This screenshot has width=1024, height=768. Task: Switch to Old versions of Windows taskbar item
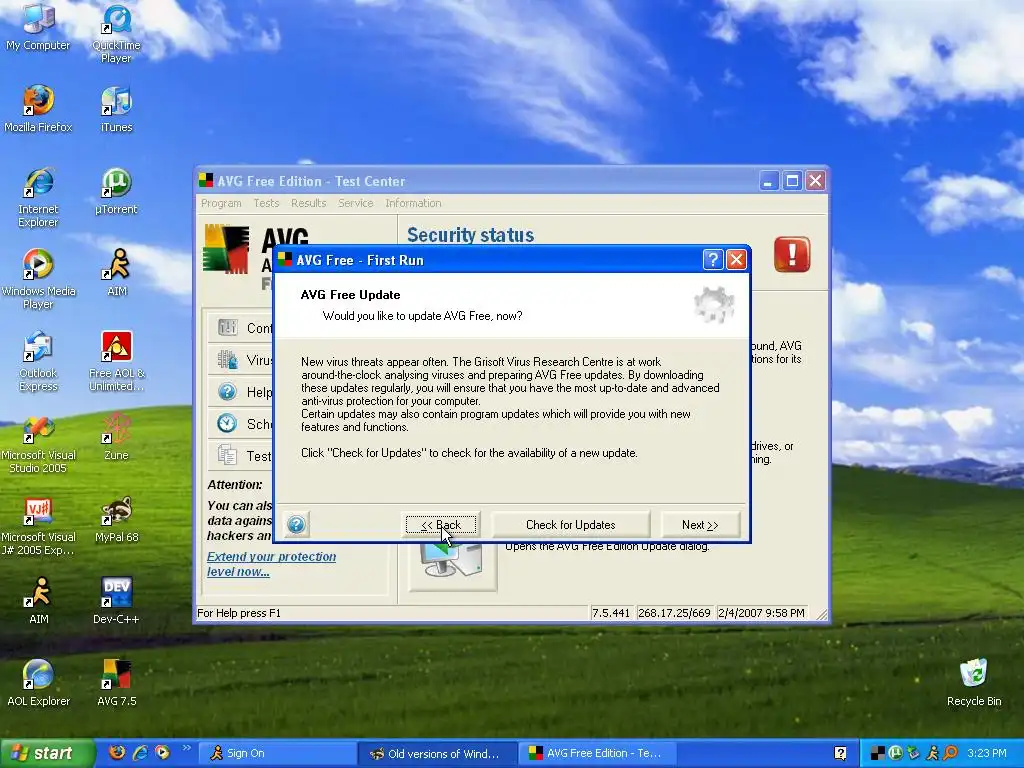point(438,753)
